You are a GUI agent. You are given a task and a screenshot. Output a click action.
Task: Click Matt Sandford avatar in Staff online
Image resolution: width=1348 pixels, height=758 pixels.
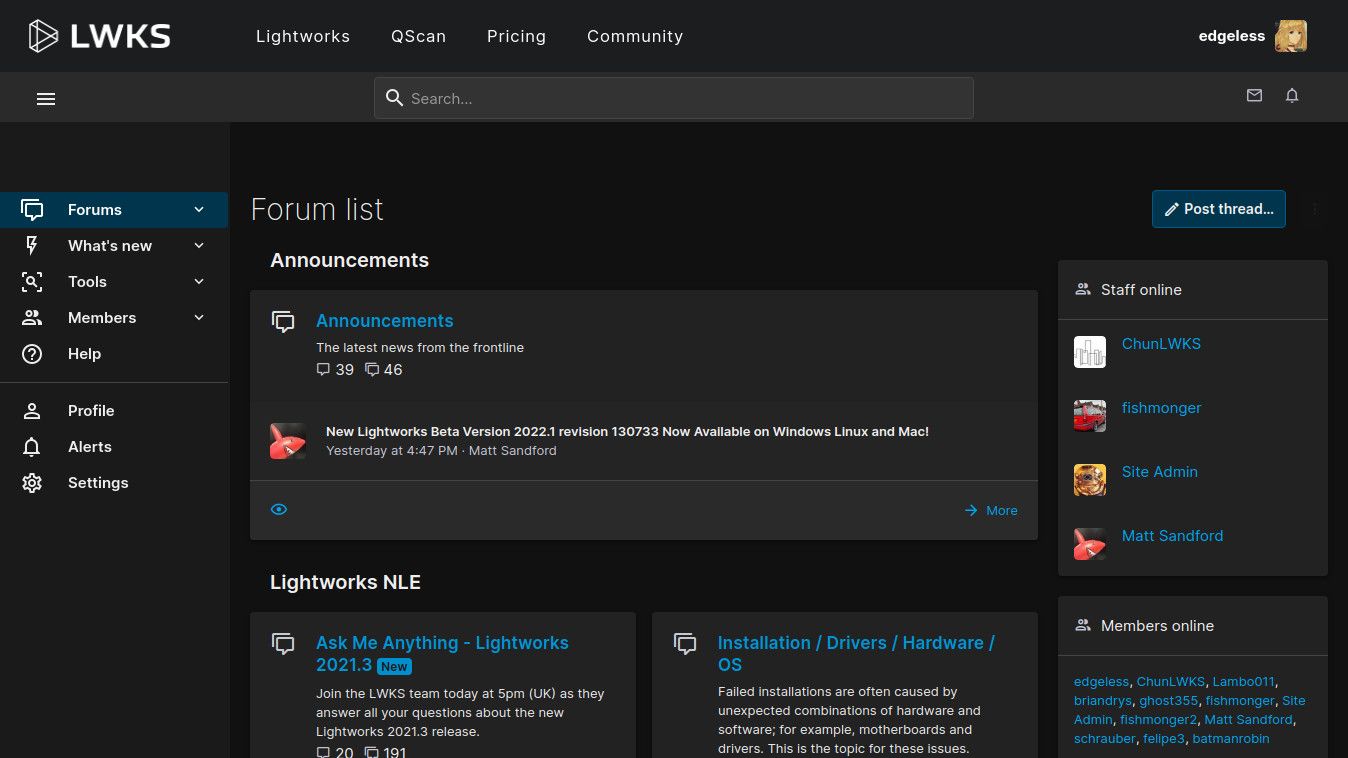pyautogui.click(x=1090, y=544)
